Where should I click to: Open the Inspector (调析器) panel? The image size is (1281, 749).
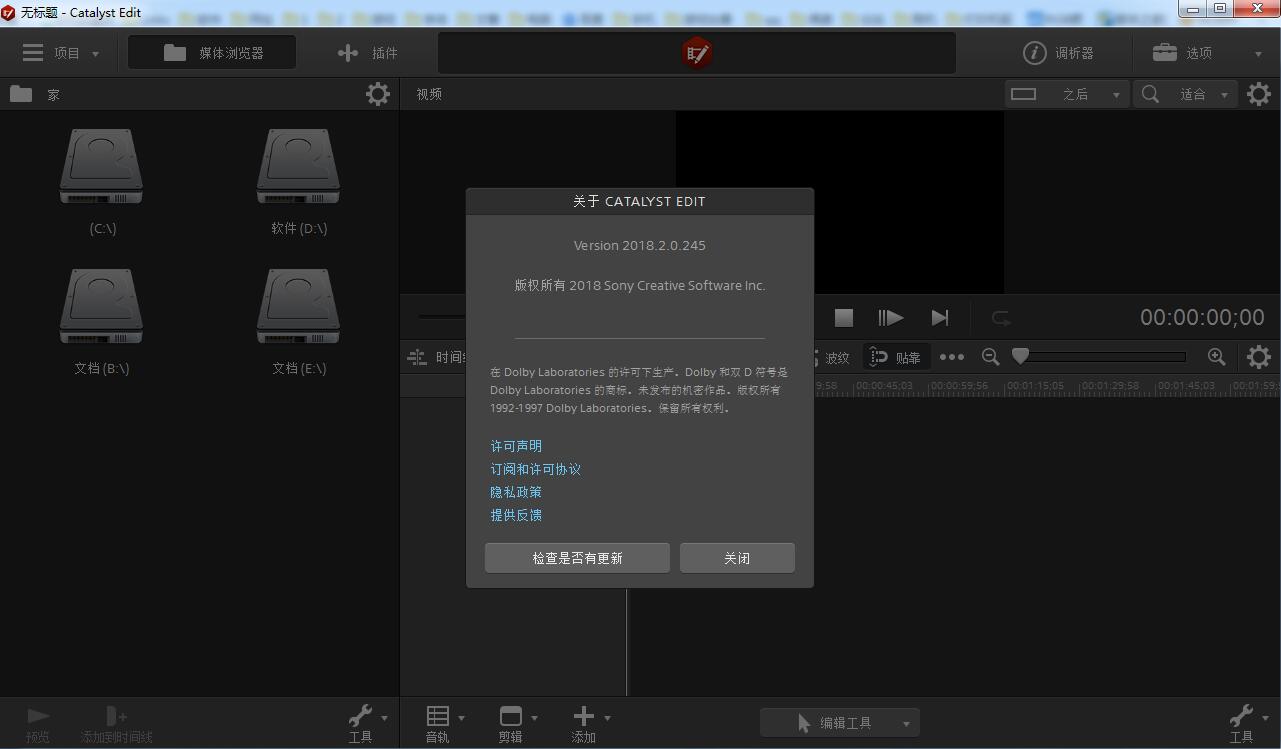pos(1058,53)
